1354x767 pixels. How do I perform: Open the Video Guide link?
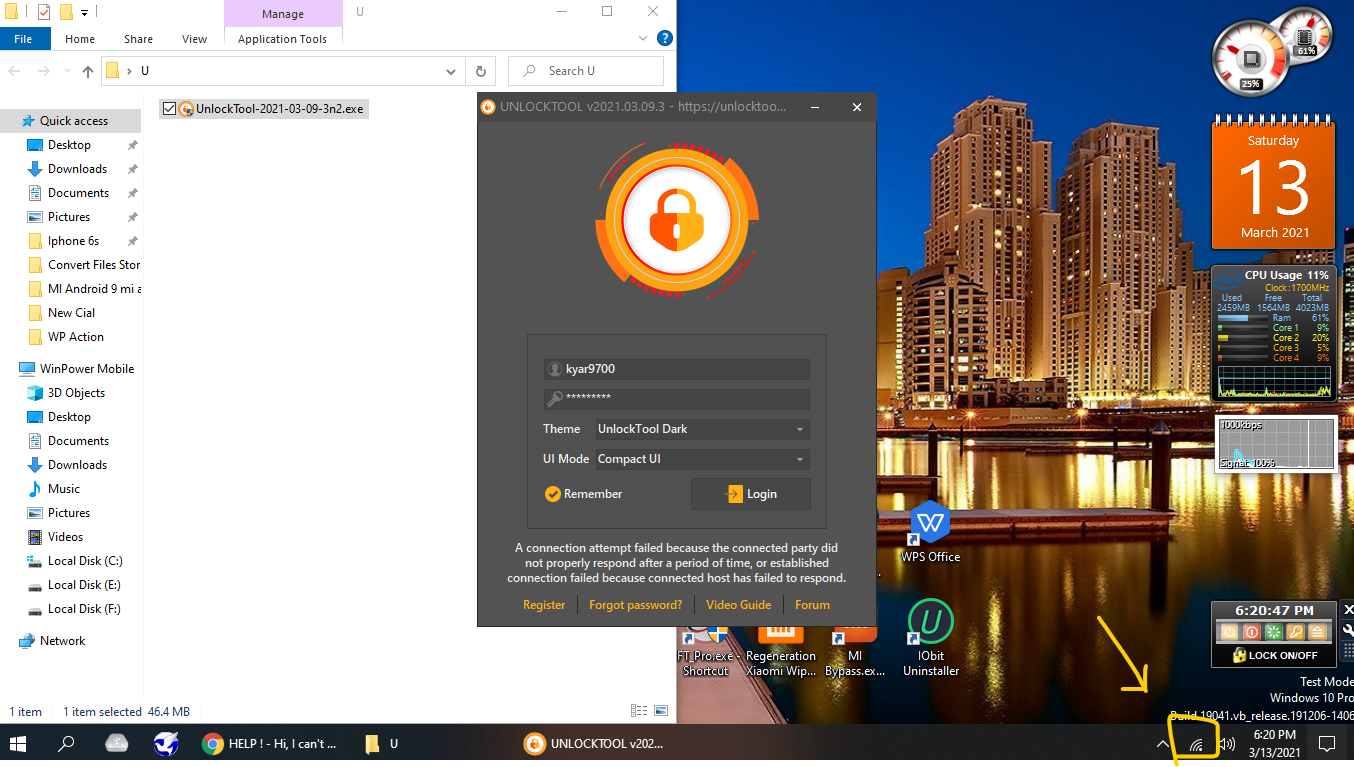pyautogui.click(x=738, y=605)
